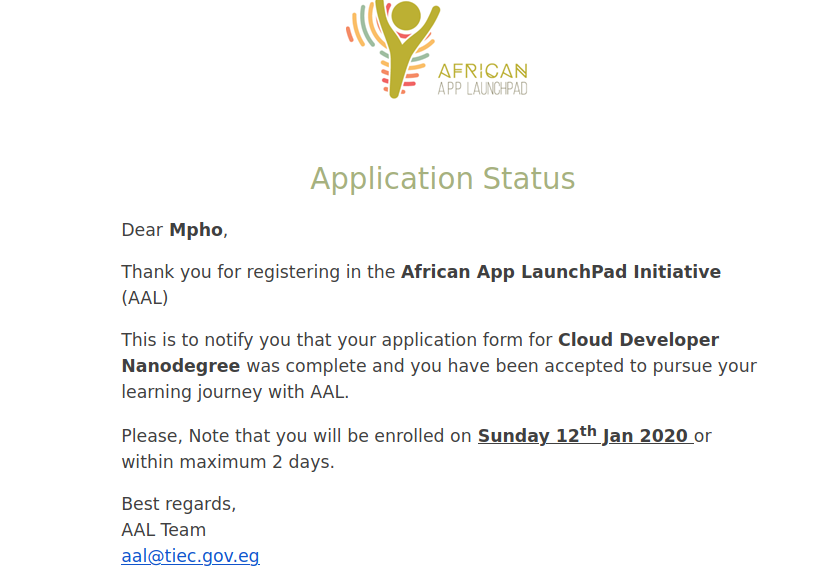This screenshot has width=839, height=580.
Task: Click the aal@tiec.gov.eg email link
Action: (190, 556)
